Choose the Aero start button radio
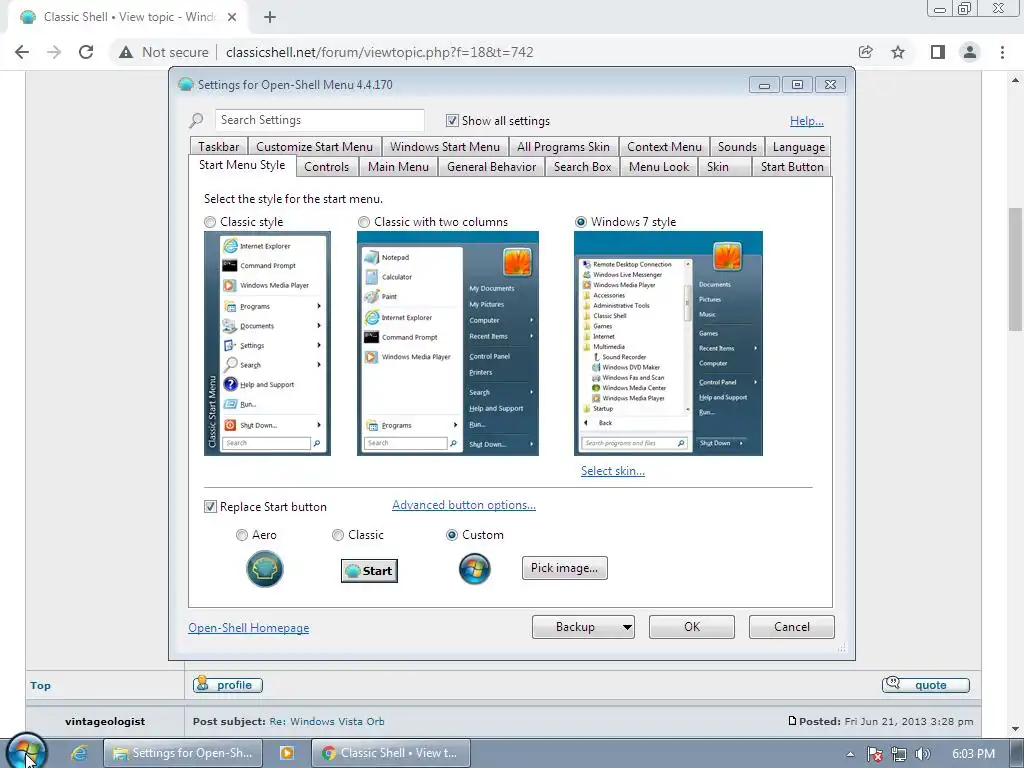 click(x=242, y=535)
